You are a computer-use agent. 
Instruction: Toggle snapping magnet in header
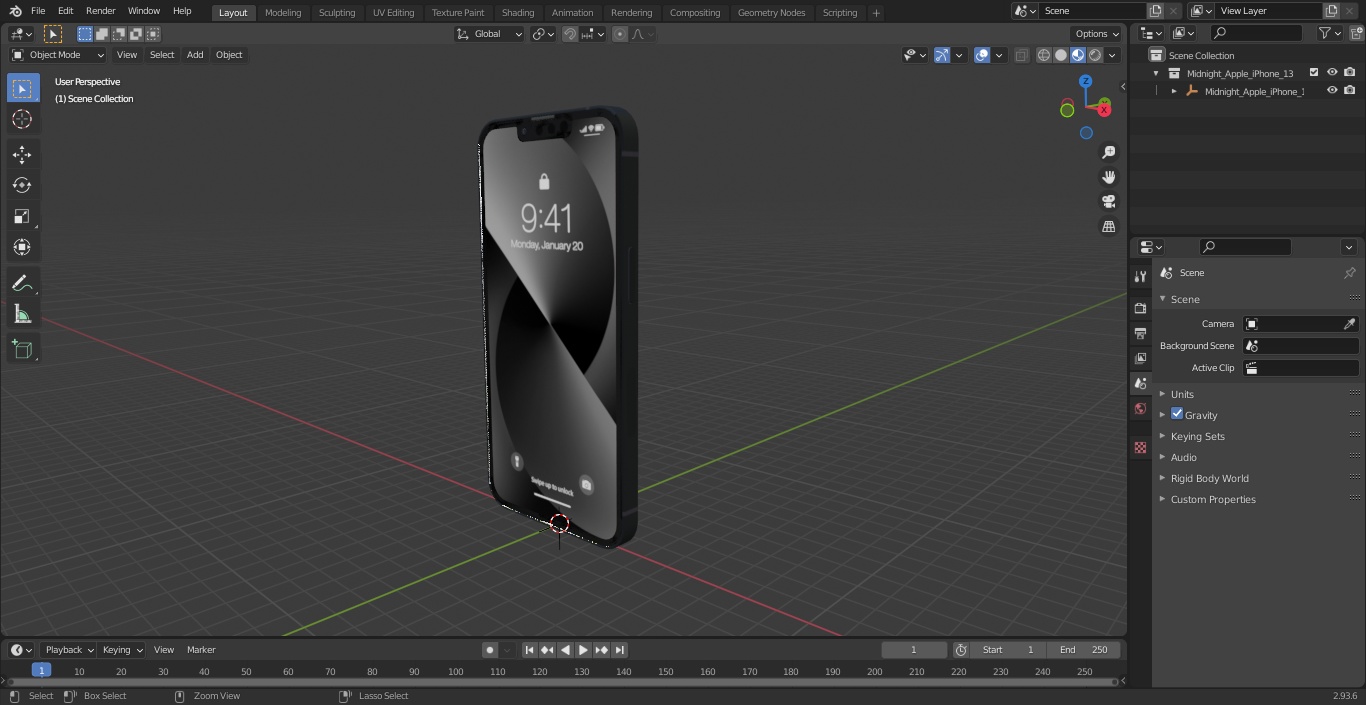tap(569, 34)
